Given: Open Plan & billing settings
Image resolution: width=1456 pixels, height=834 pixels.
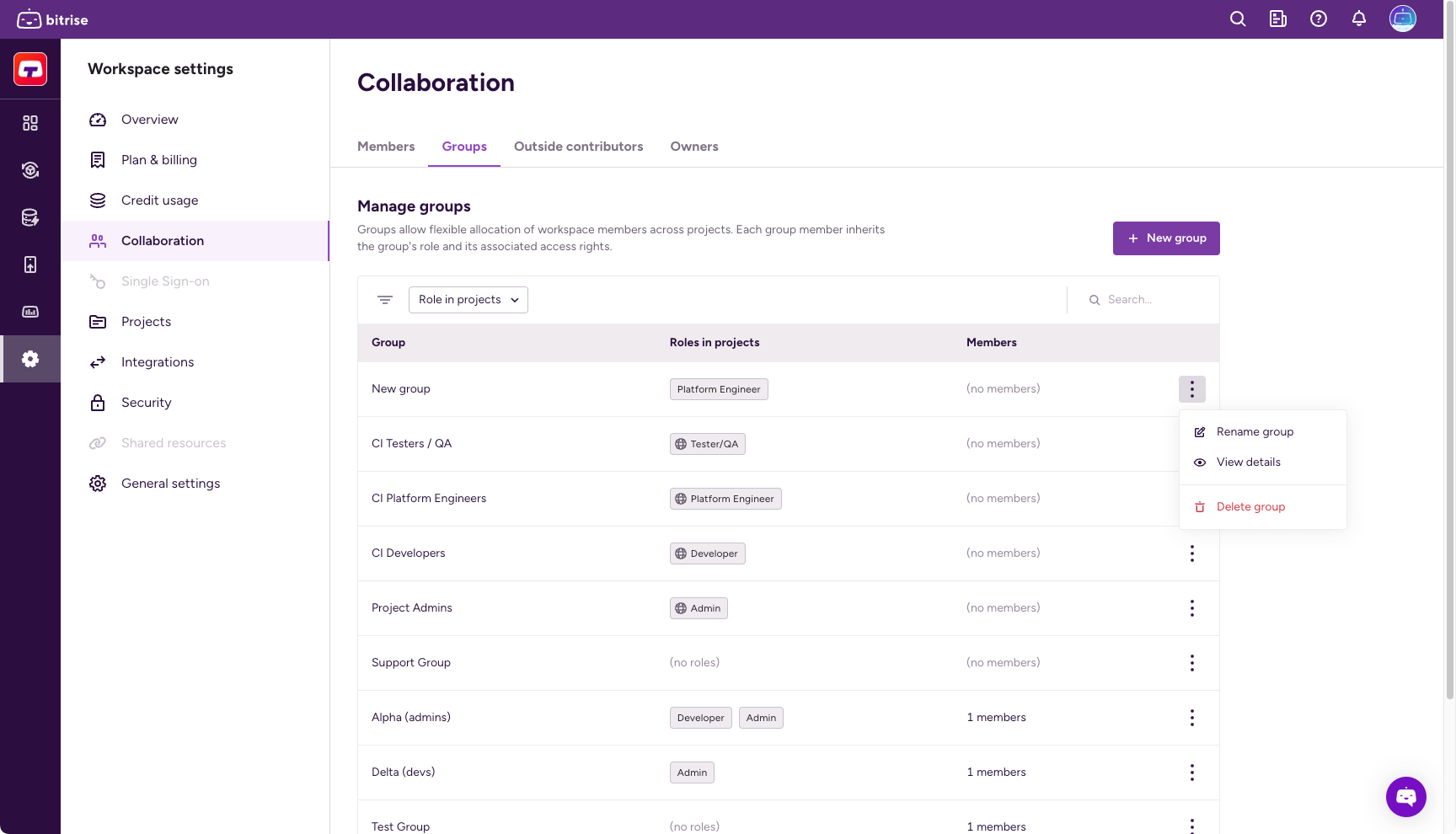Looking at the screenshot, I should [158, 160].
